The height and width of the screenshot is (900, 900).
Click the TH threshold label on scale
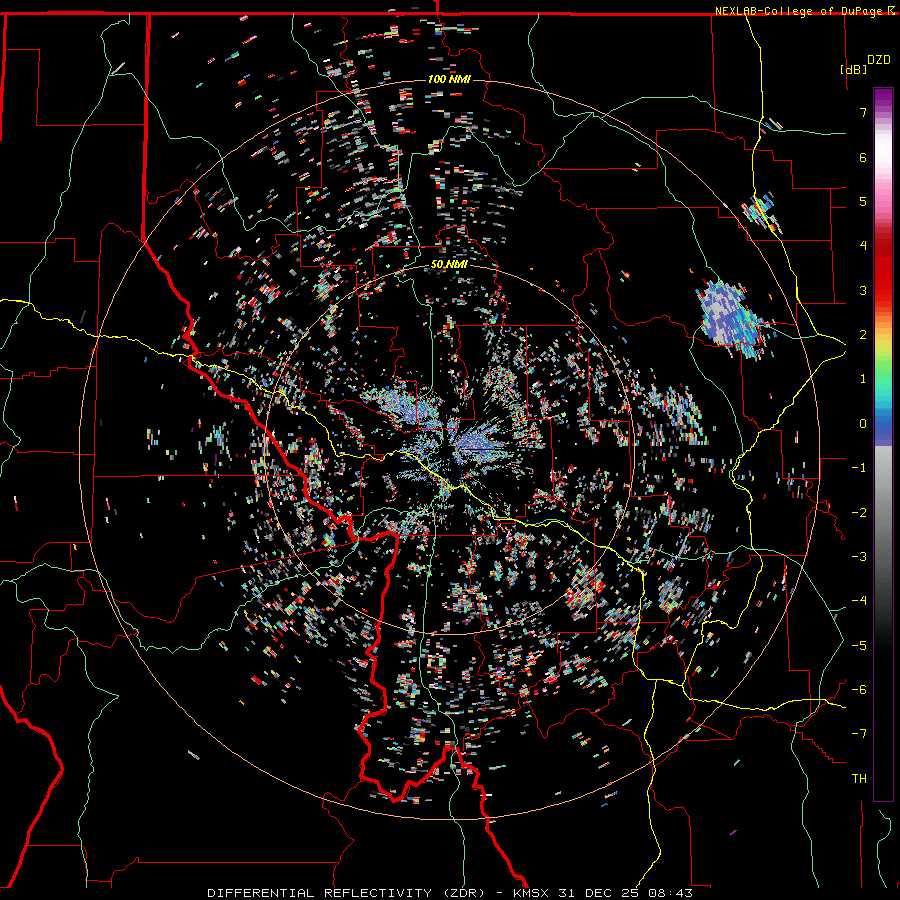(859, 779)
